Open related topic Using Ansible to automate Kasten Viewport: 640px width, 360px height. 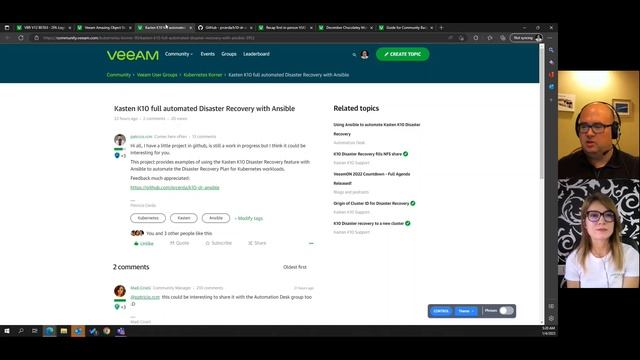pos(377,129)
